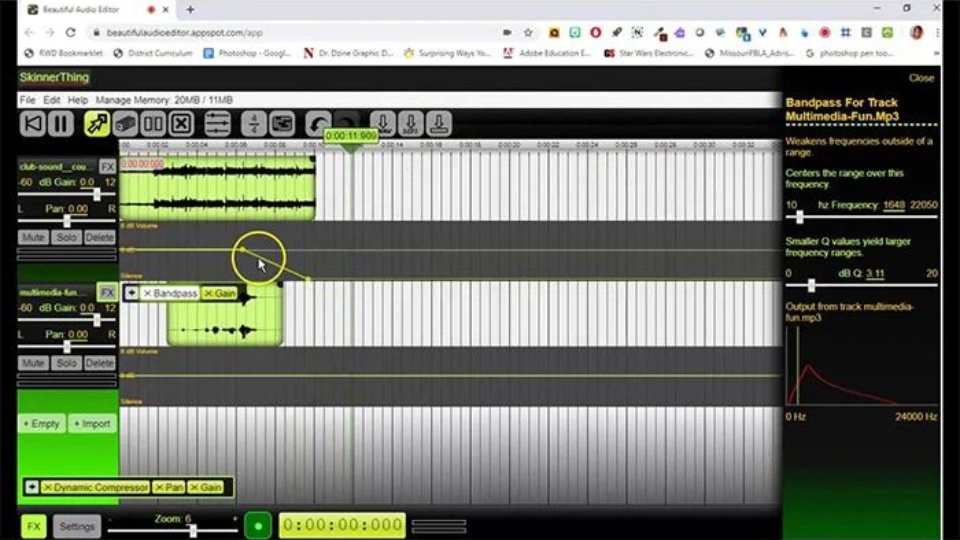Click the download MP3 icon

click(411, 124)
